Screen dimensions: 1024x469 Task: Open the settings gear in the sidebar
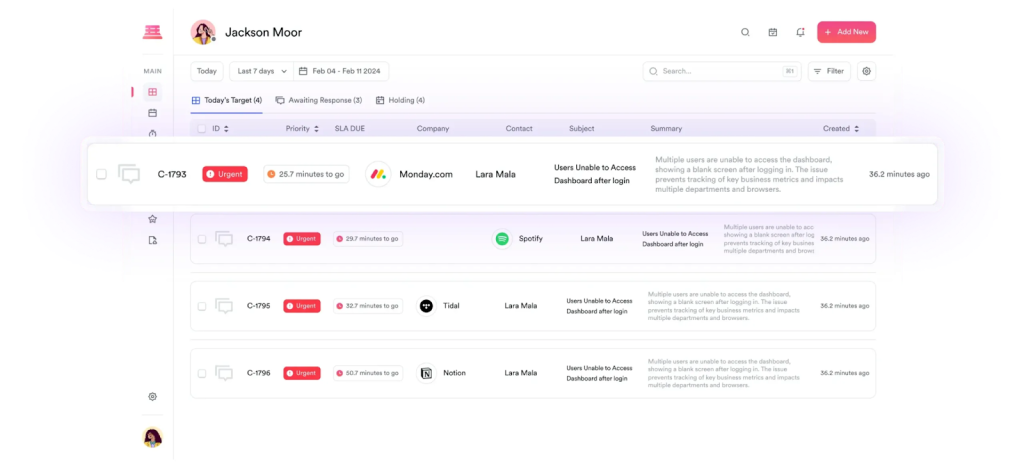click(x=152, y=396)
